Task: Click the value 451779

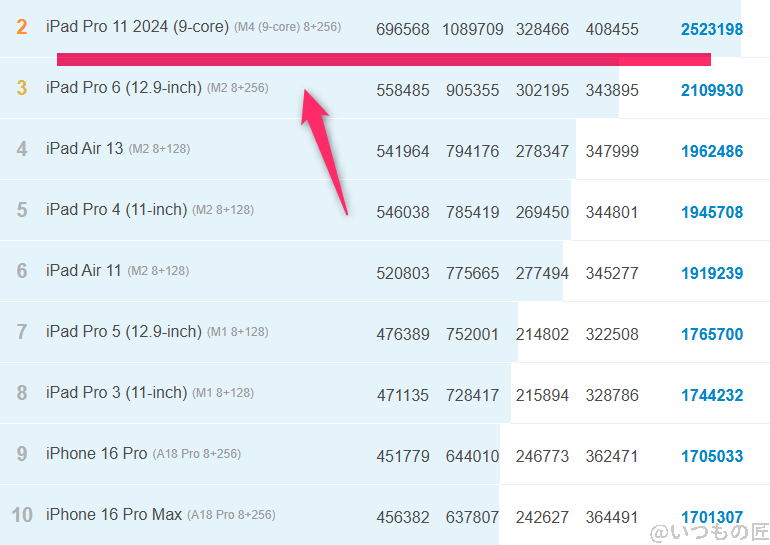Action: [x=403, y=457]
